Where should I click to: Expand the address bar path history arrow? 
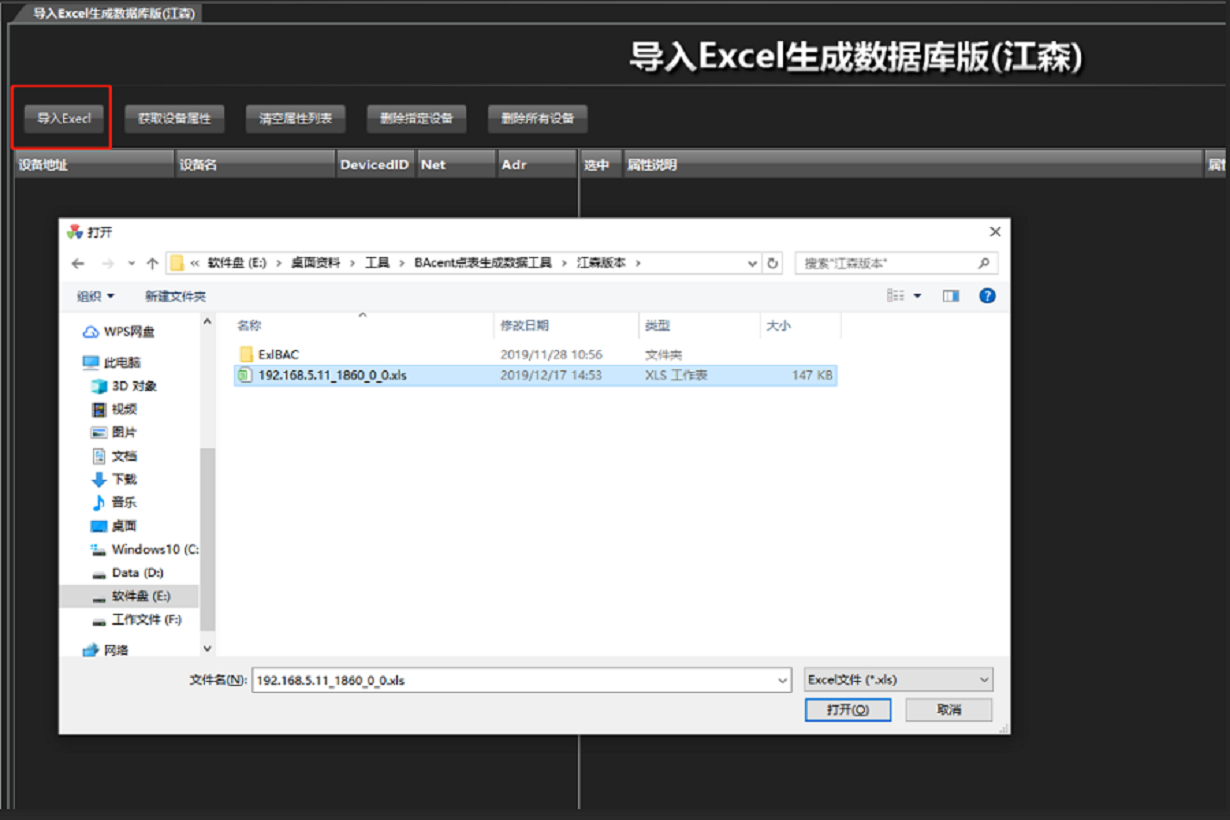tap(753, 263)
